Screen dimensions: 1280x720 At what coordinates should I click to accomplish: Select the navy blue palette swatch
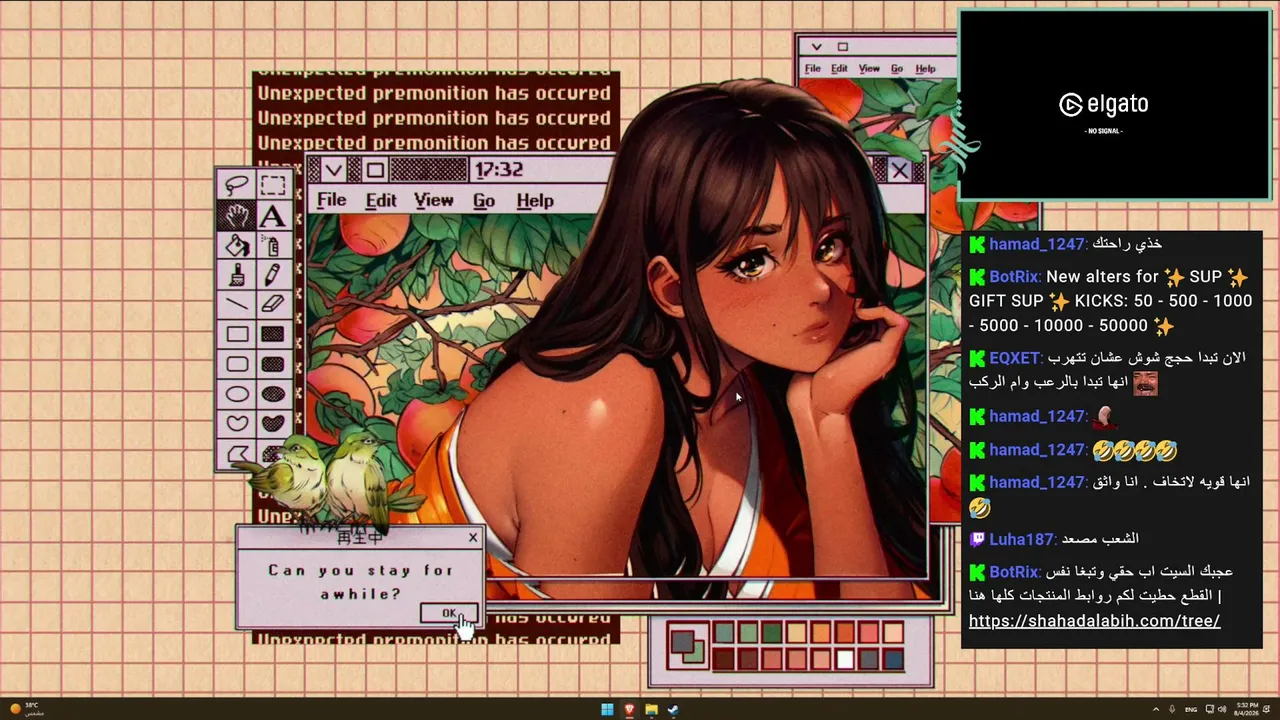click(x=894, y=659)
